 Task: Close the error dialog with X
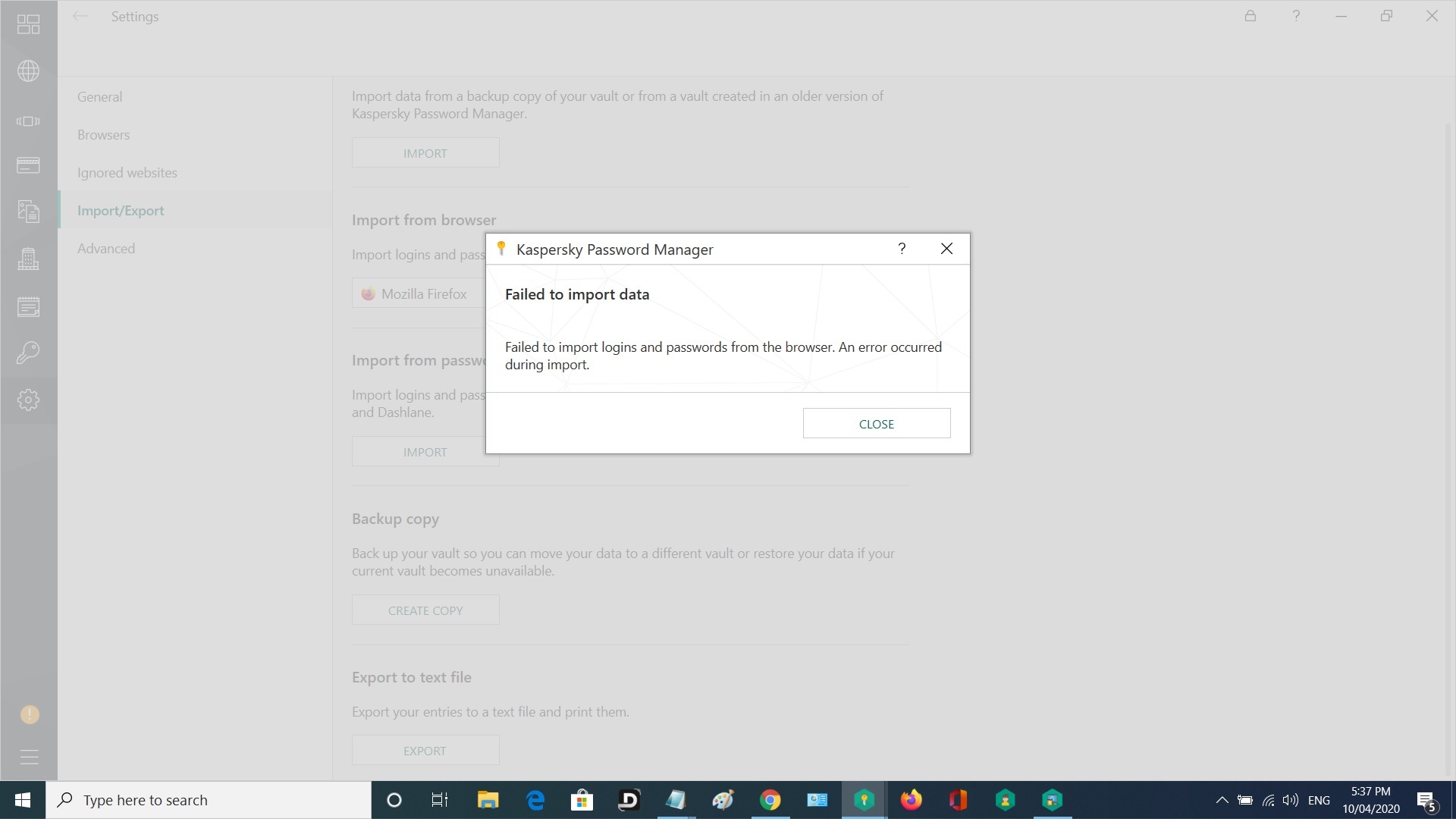coord(946,249)
